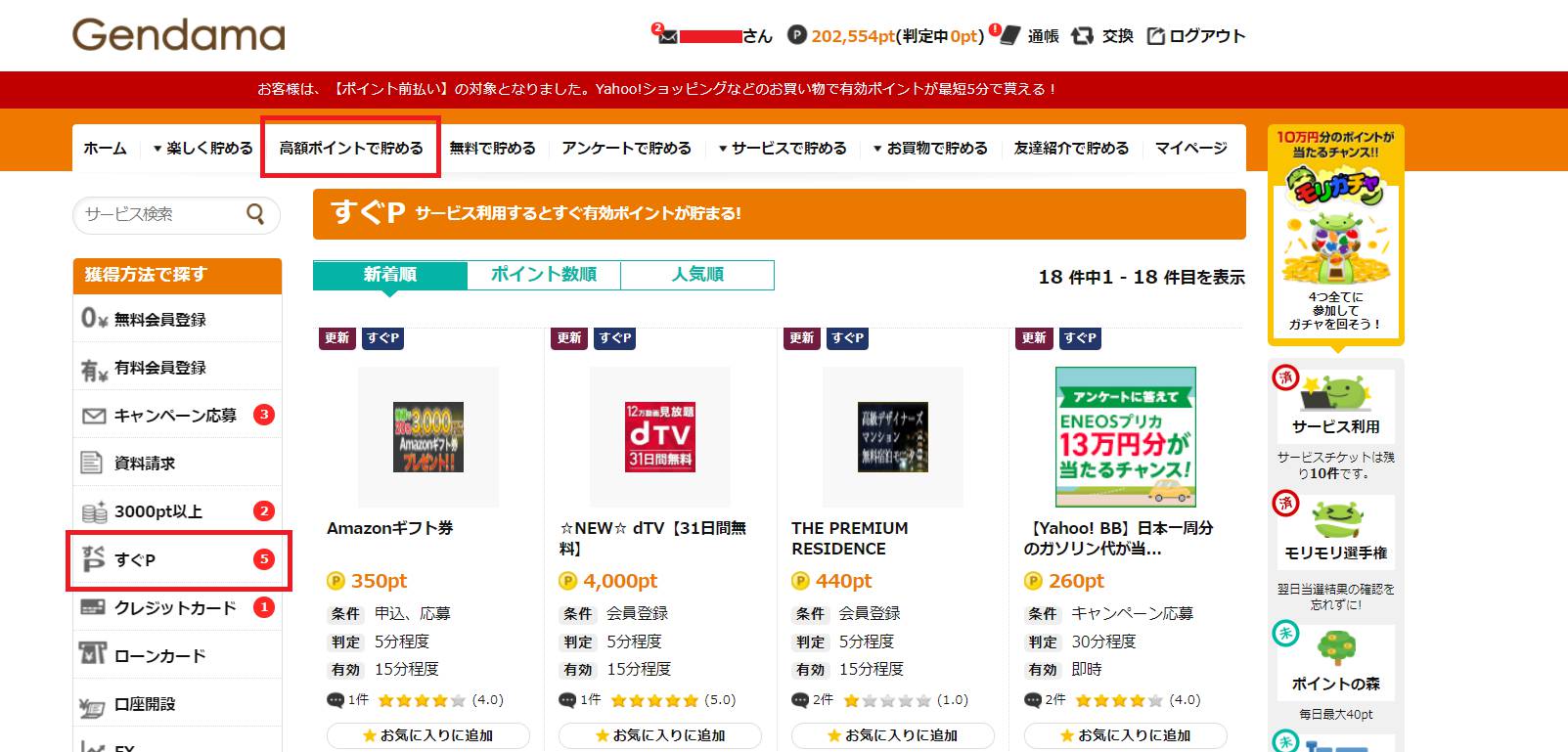Click the 資料請求 document icon
The height and width of the screenshot is (752, 1568).
[92, 463]
